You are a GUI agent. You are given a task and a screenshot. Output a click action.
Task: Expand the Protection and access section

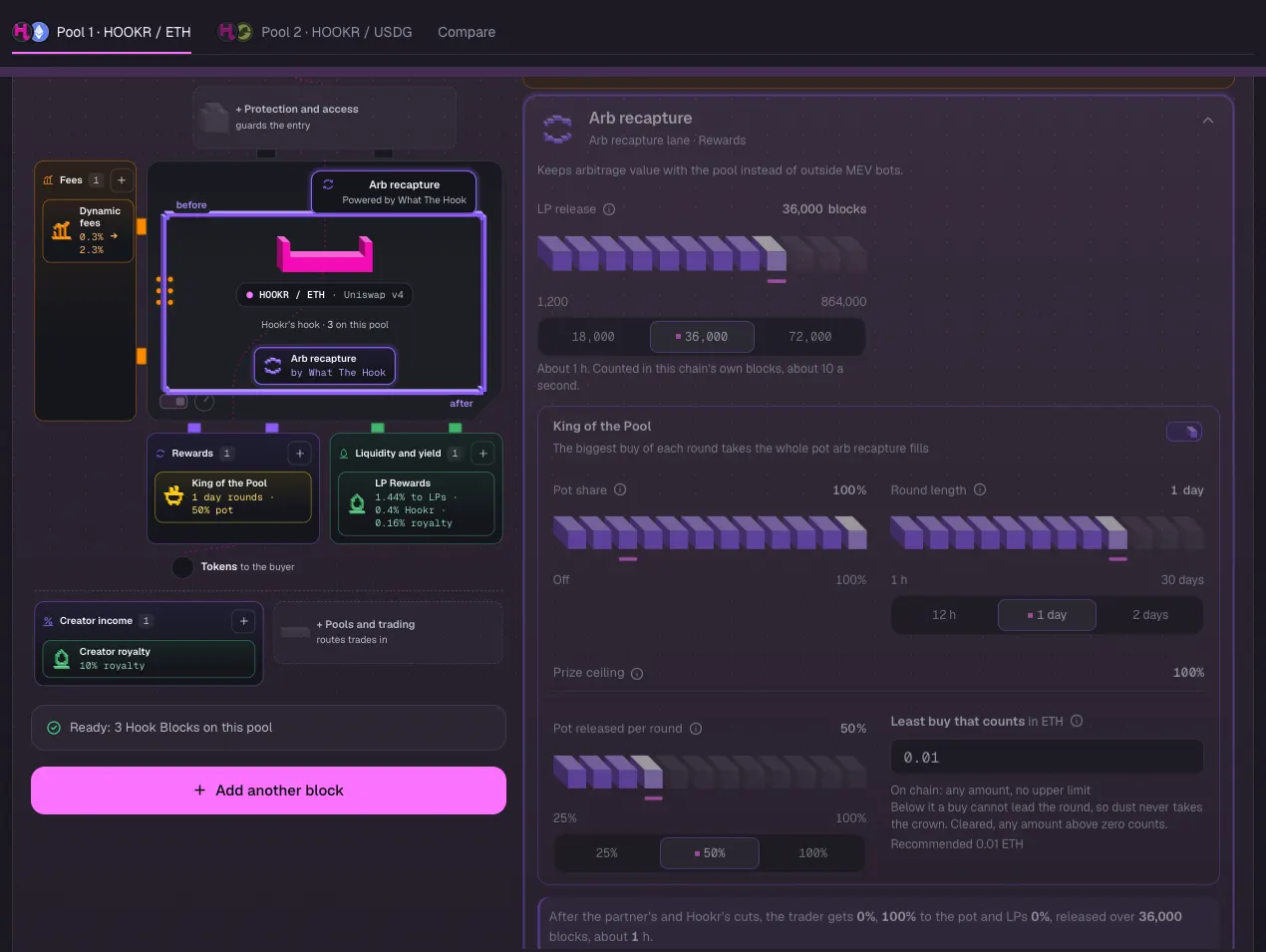coord(324,118)
